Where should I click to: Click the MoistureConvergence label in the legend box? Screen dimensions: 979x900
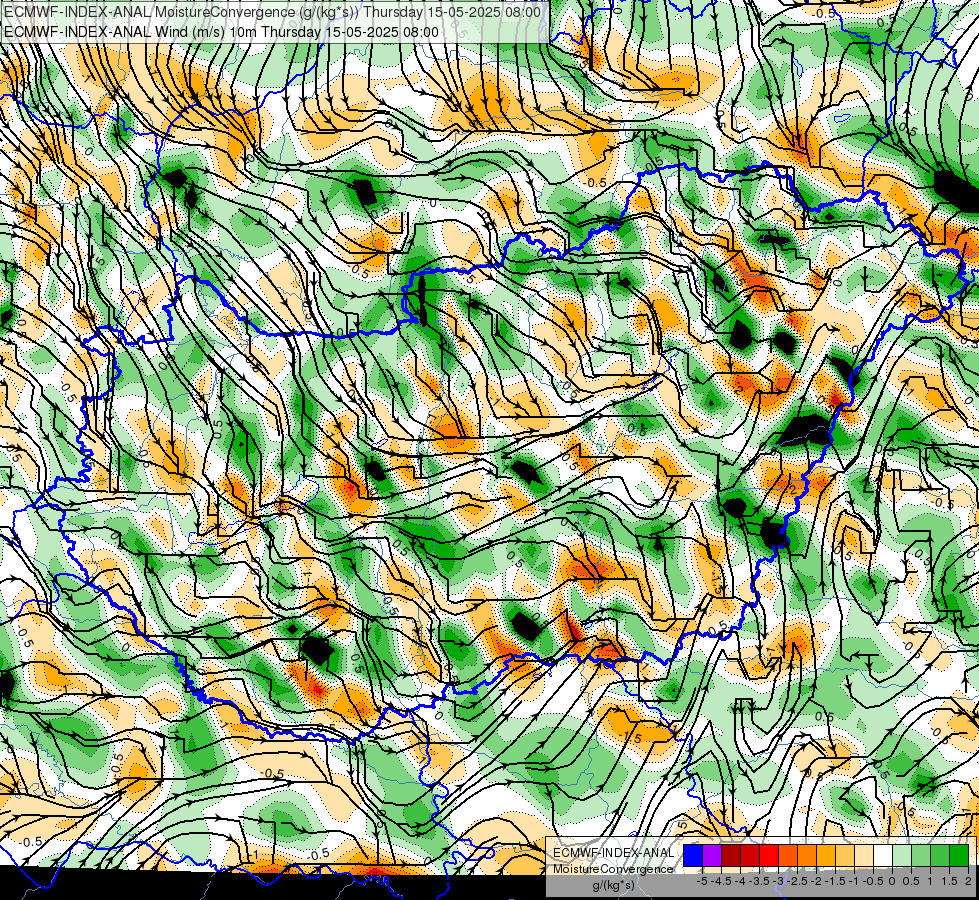click(x=613, y=869)
